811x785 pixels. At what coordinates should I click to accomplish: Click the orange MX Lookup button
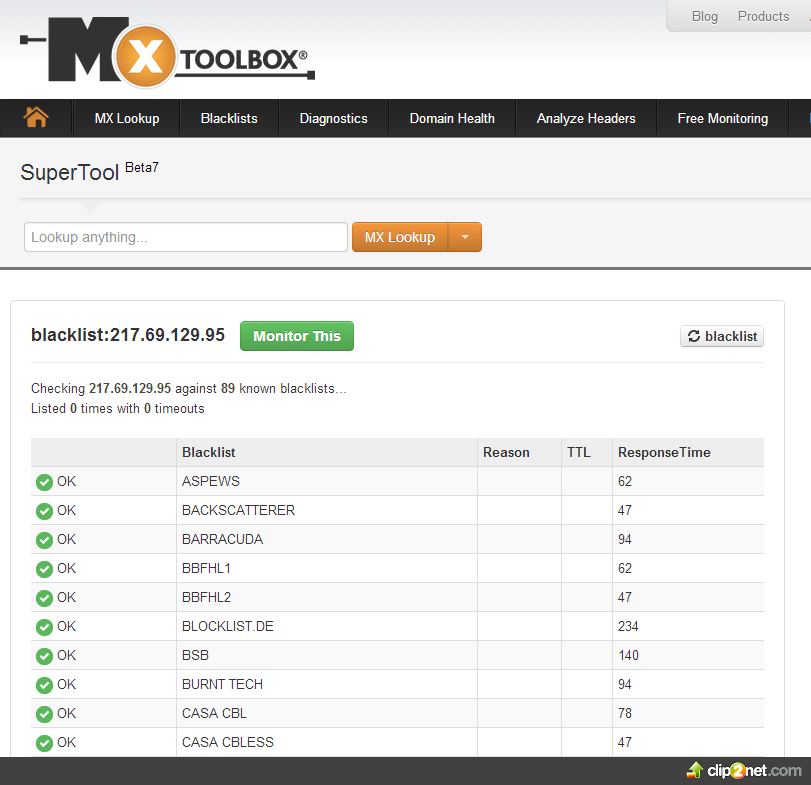click(400, 237)
